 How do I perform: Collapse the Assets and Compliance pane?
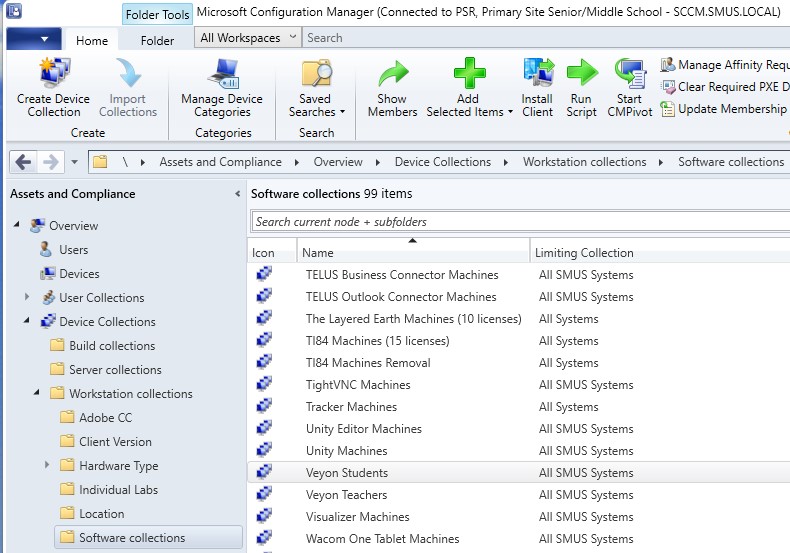[x=237, y=194]
